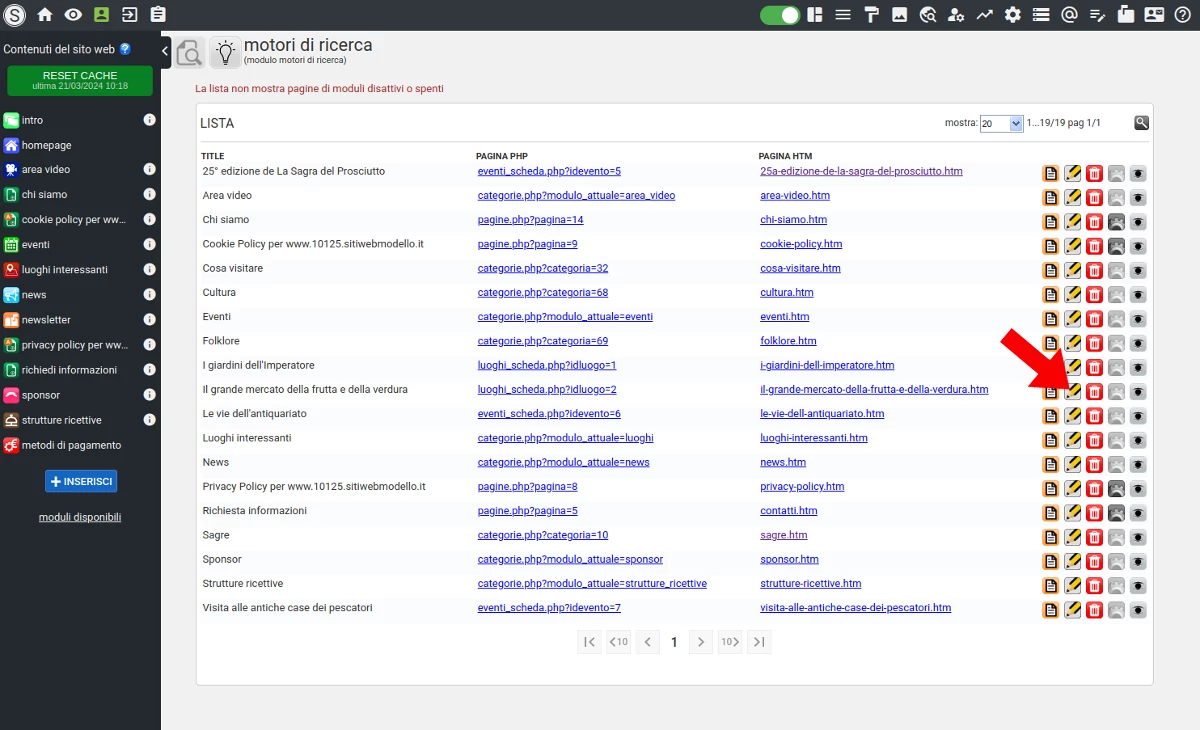This screenshot has width=1200, height=730.
Task: Open the 'moduli disponibili' link
Action: (80, 517)
